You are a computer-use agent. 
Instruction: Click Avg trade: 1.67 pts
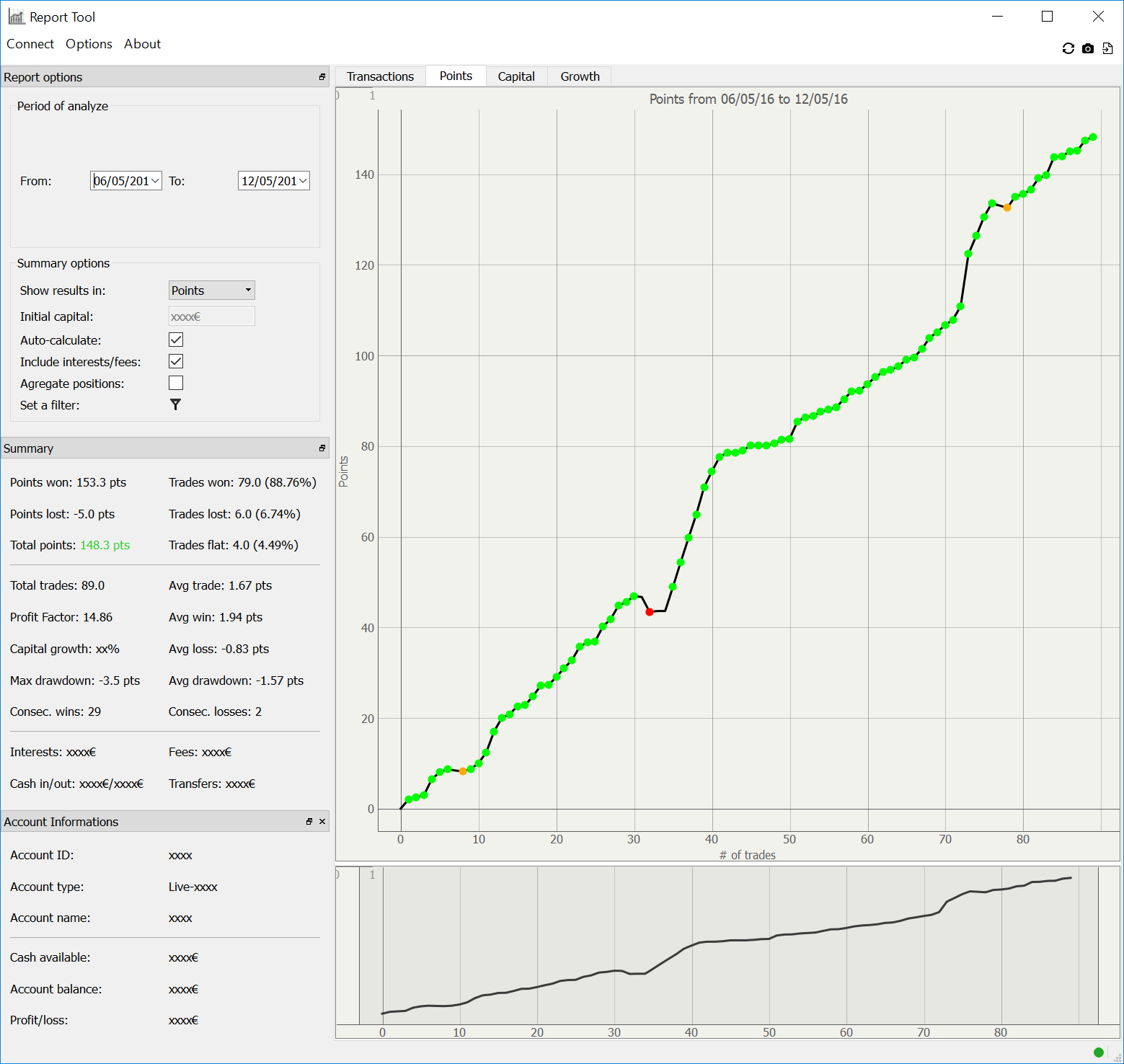(221, 585)
